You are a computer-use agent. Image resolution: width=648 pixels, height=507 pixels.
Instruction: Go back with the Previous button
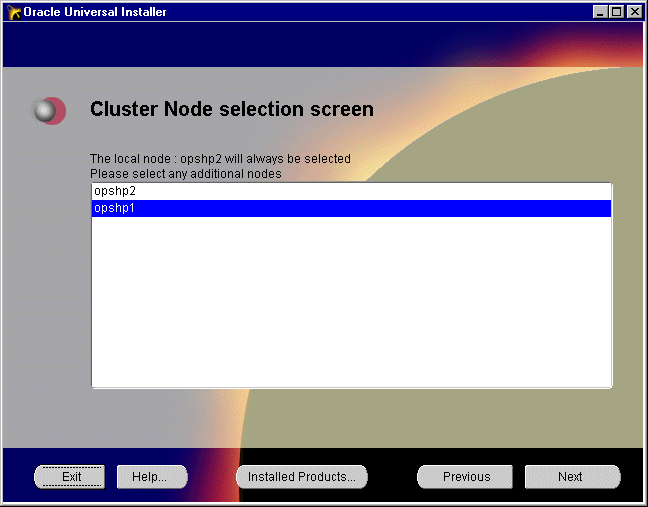click(465, 477)
